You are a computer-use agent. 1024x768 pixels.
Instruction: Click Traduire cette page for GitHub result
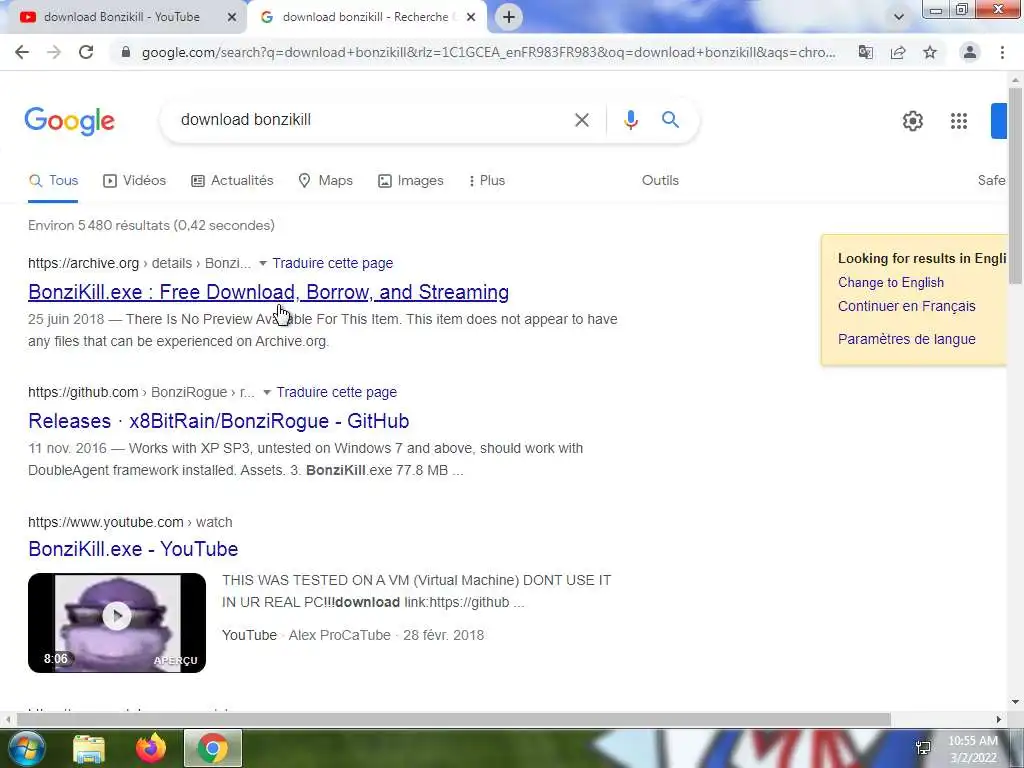coord(336,392)
